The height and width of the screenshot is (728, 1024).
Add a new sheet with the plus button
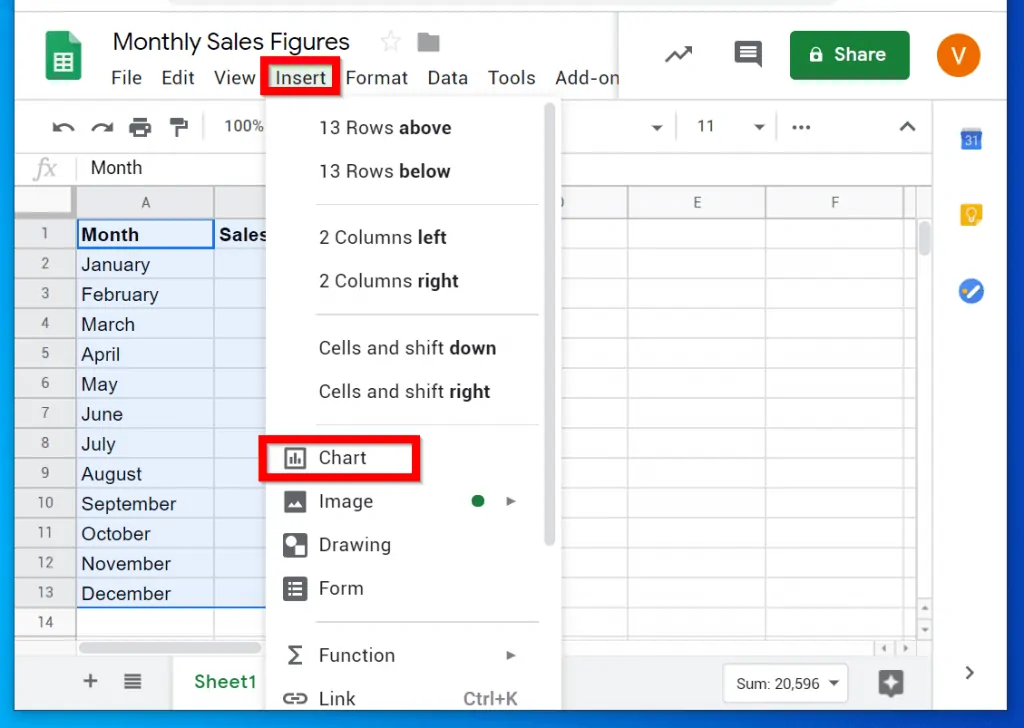pyautogui.click(x=90, y=681)
